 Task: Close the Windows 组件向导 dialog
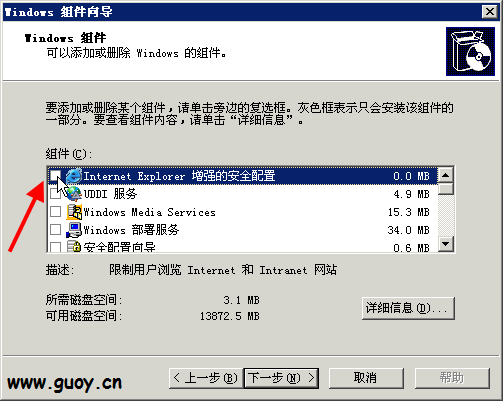coord(489,12)
